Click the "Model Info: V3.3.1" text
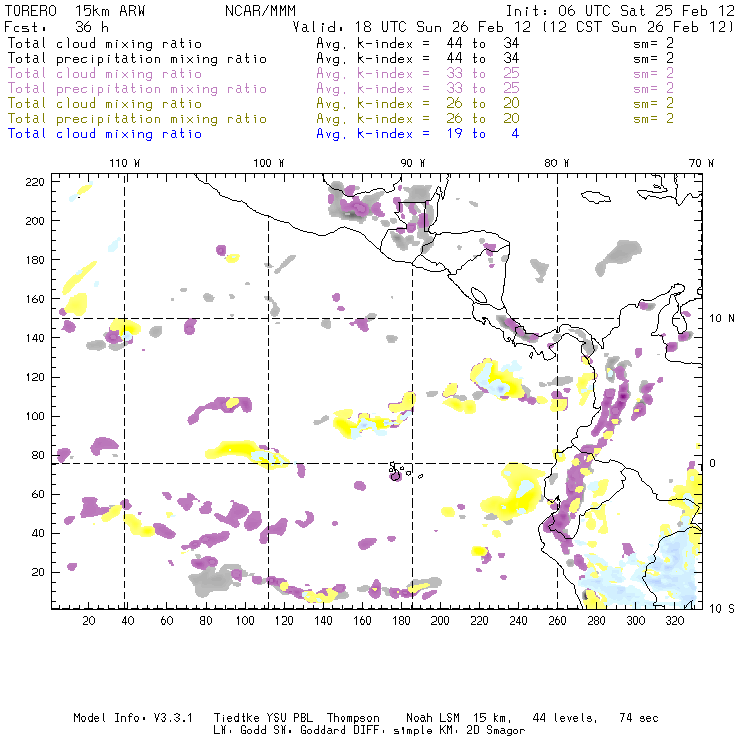The width and height of the screenshot is (740, 740). coord(133,718)
